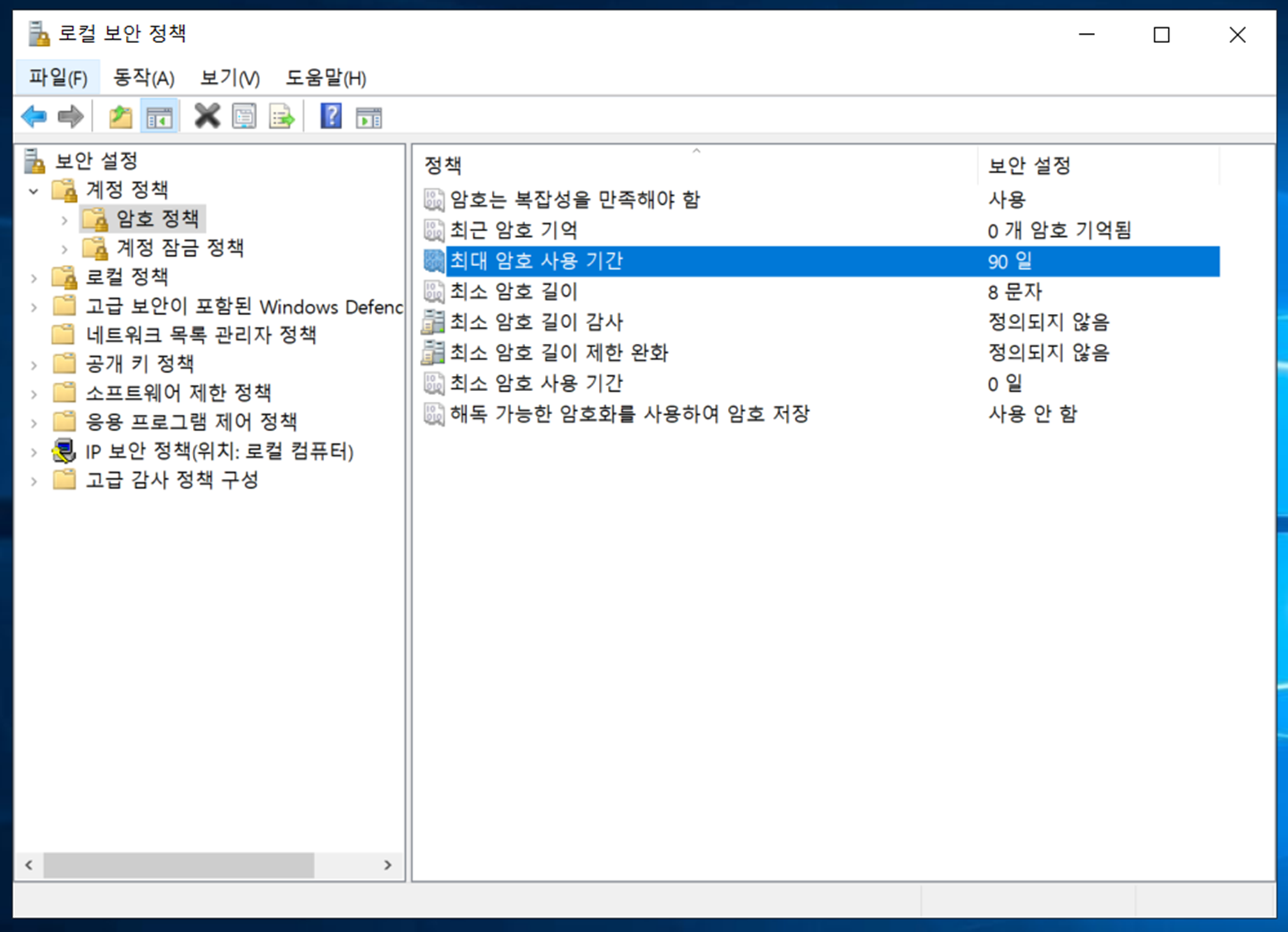Screen dimensions: 1288x932
Task: Minimize the 로컬 보안 정책 window
Action: click(x=1087, y=35)
